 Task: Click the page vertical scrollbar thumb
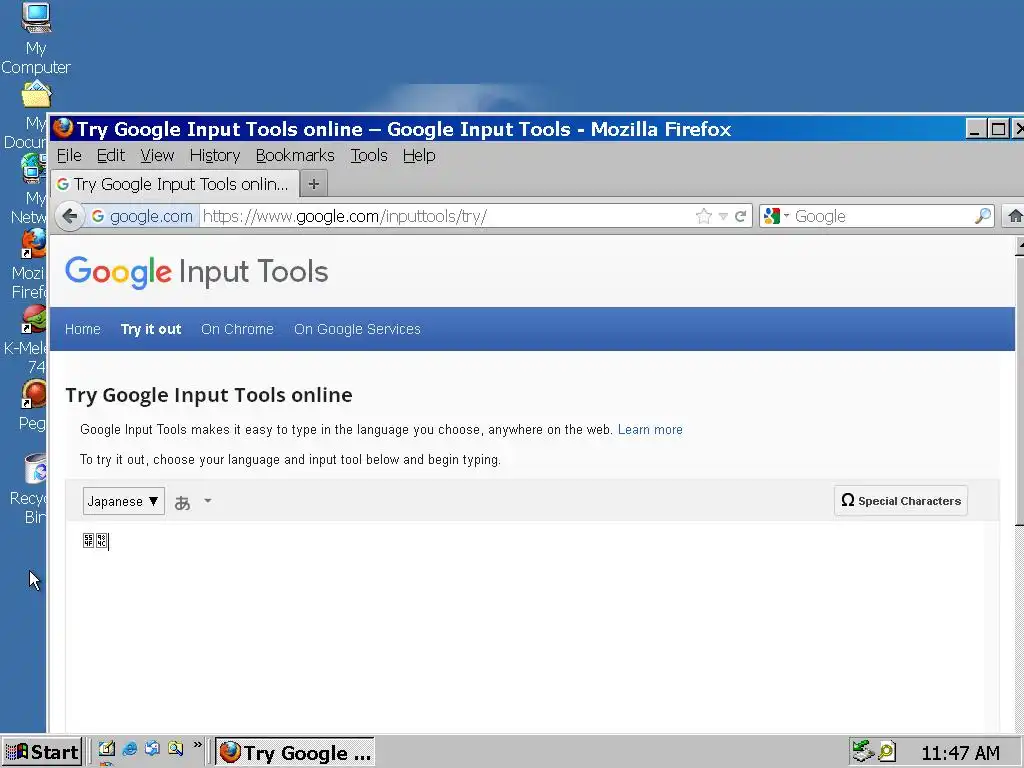pos(1019,390)
